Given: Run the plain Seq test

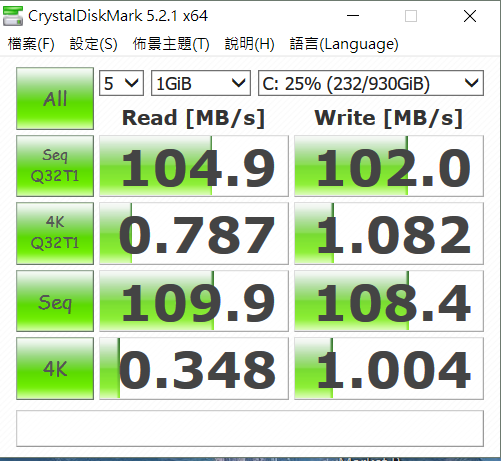Looking at the screenshot, I should 55,301.
